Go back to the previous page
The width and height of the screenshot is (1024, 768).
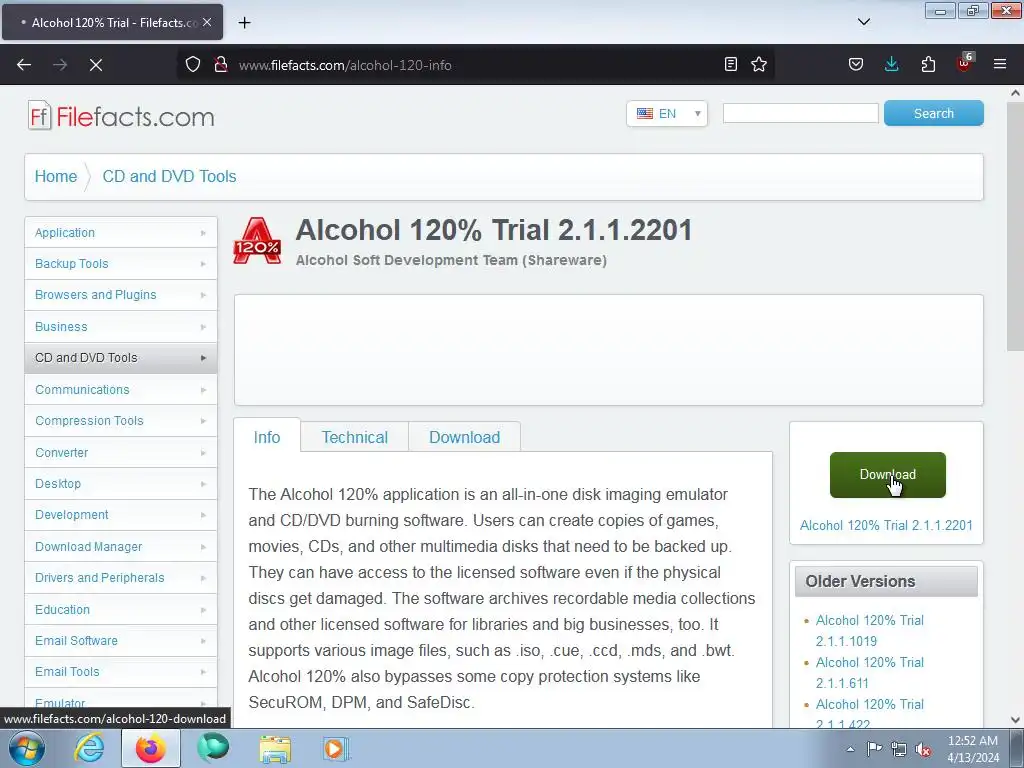coord(24,65)
